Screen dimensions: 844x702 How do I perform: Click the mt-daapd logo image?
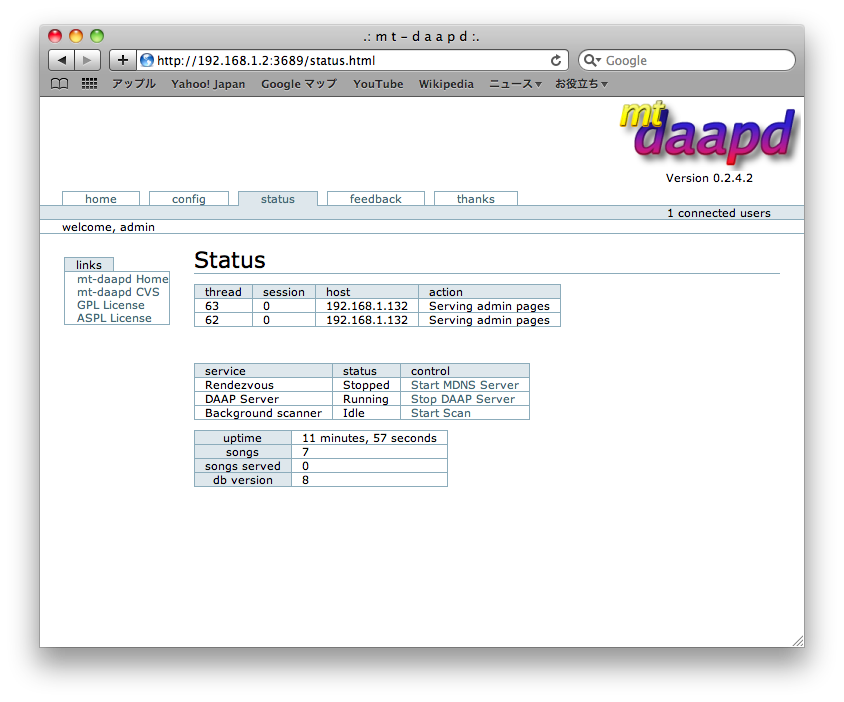point(708,134)
